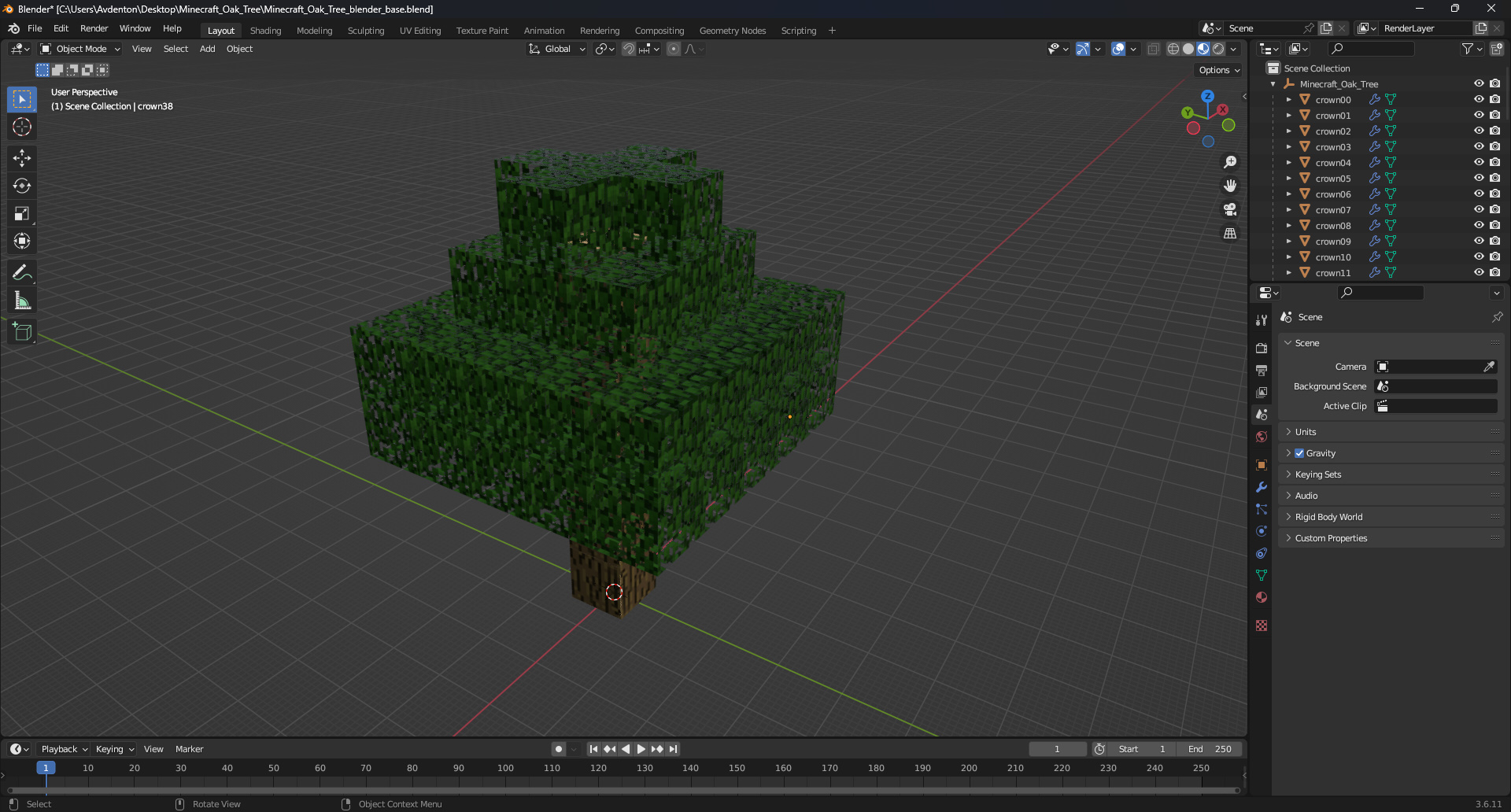Screen dimensions: 1511x812
Task: Open the Material properties tab
Action: click(x=1262, y=597)
